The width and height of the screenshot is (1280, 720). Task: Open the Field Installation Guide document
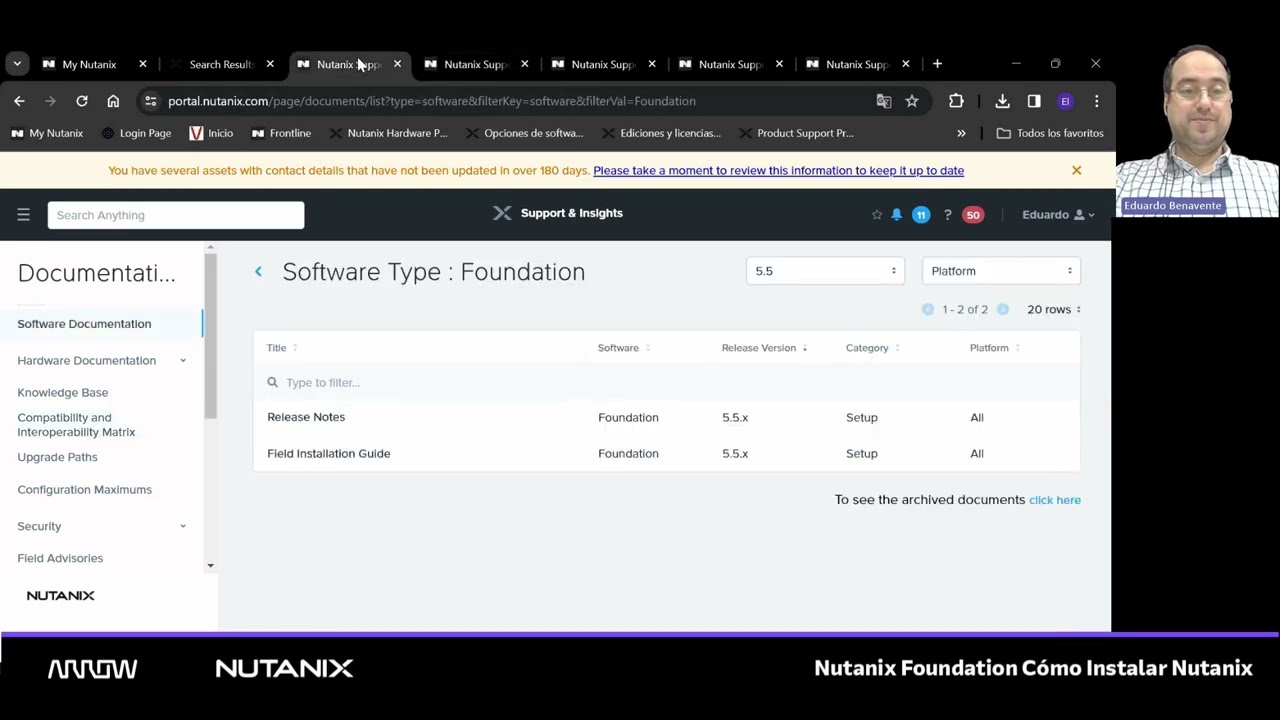[328, 454]
